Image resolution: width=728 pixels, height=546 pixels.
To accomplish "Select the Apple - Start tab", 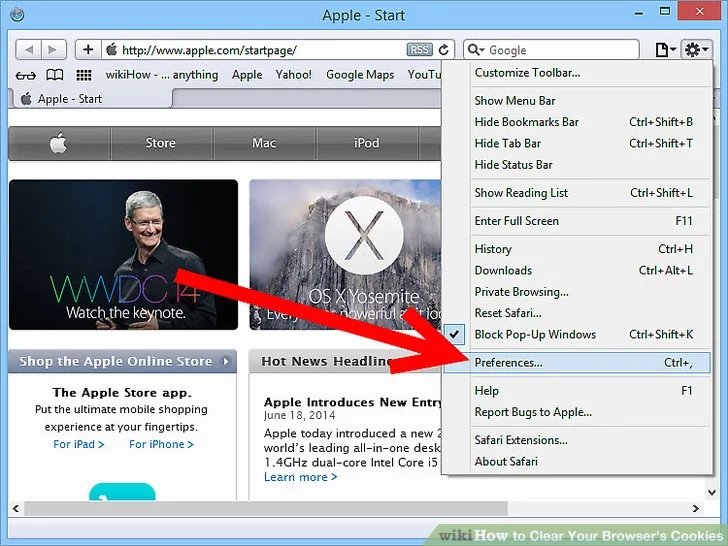I will (91, 99).
